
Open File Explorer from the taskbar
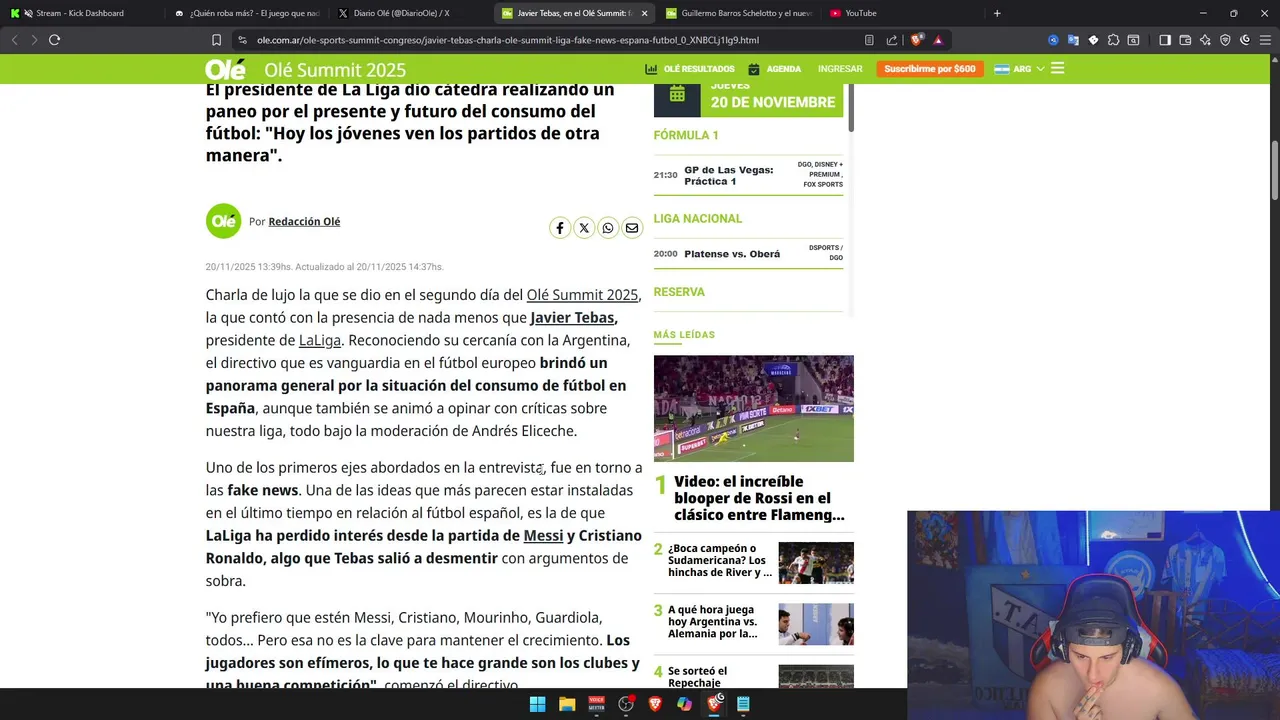(567, 704)
